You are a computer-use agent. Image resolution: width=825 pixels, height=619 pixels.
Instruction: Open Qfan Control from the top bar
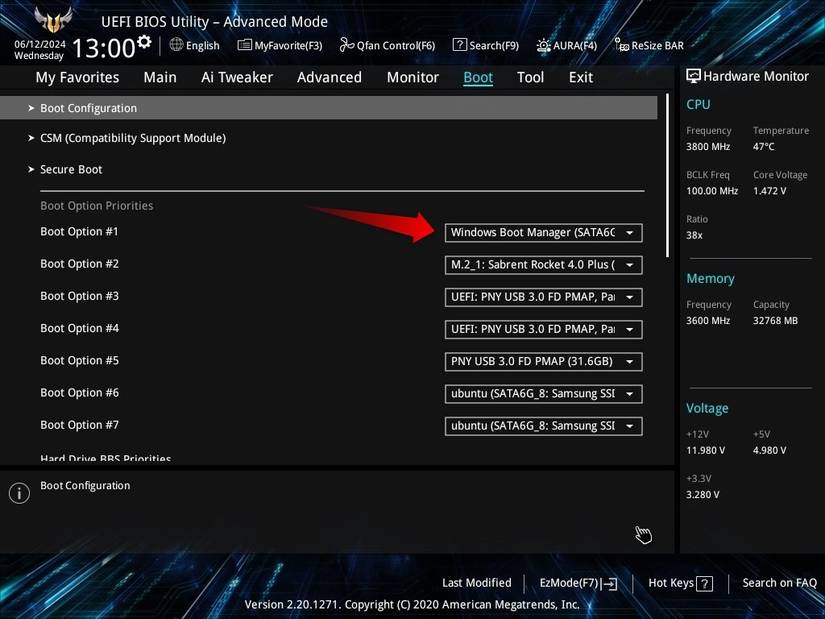click(x=387, y=45)
